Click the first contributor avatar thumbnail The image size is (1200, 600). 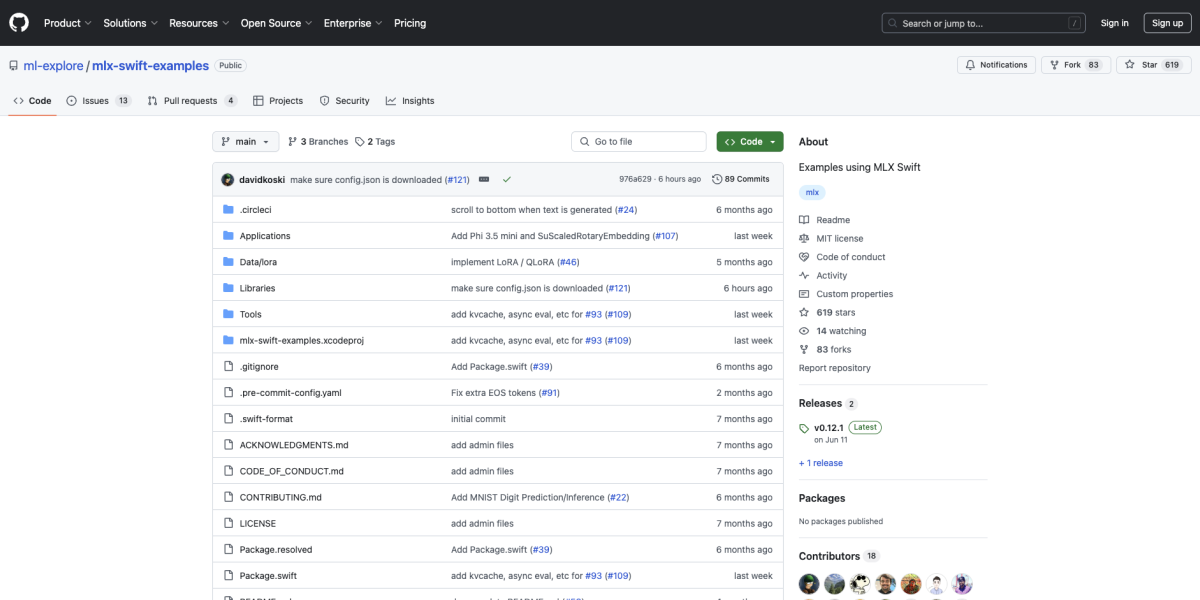809,584
